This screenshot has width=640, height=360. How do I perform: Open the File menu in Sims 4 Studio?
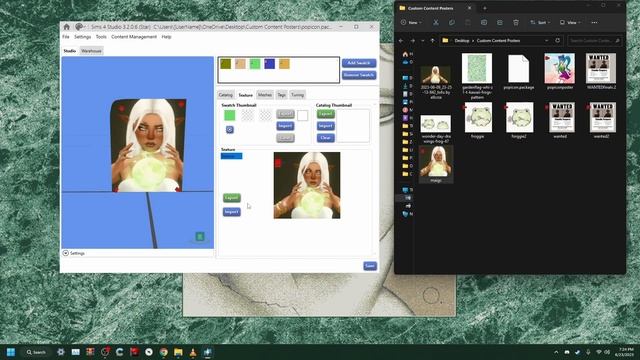[x=66, y=37]
